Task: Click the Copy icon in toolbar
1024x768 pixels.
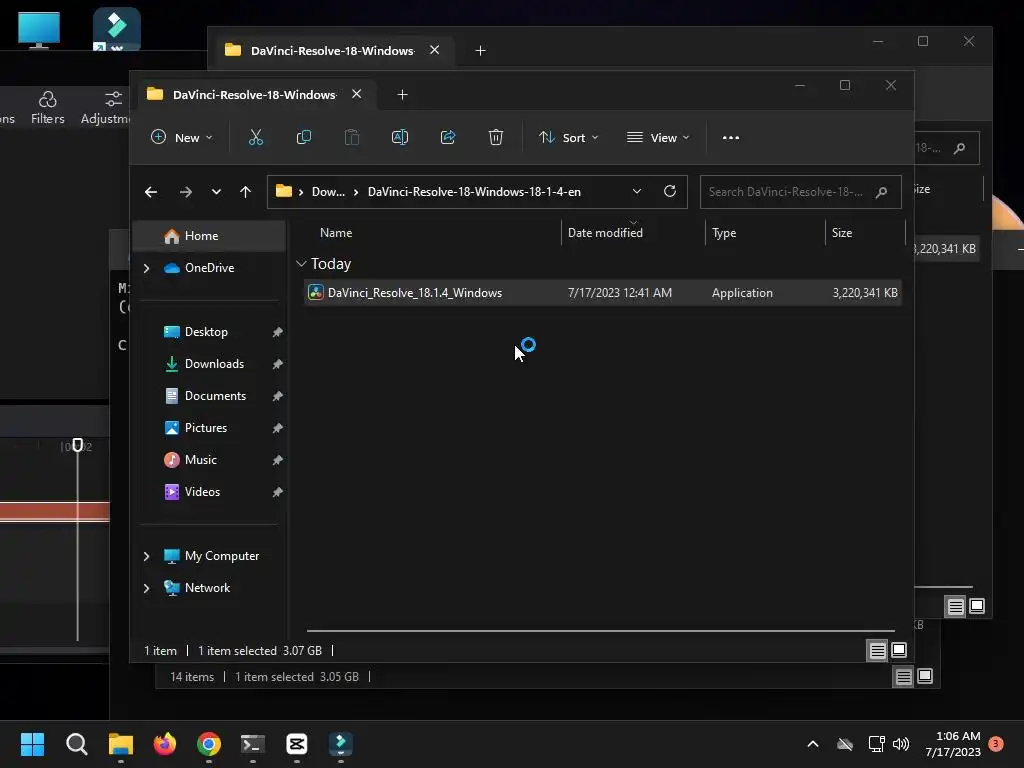Action: point(304,138)
